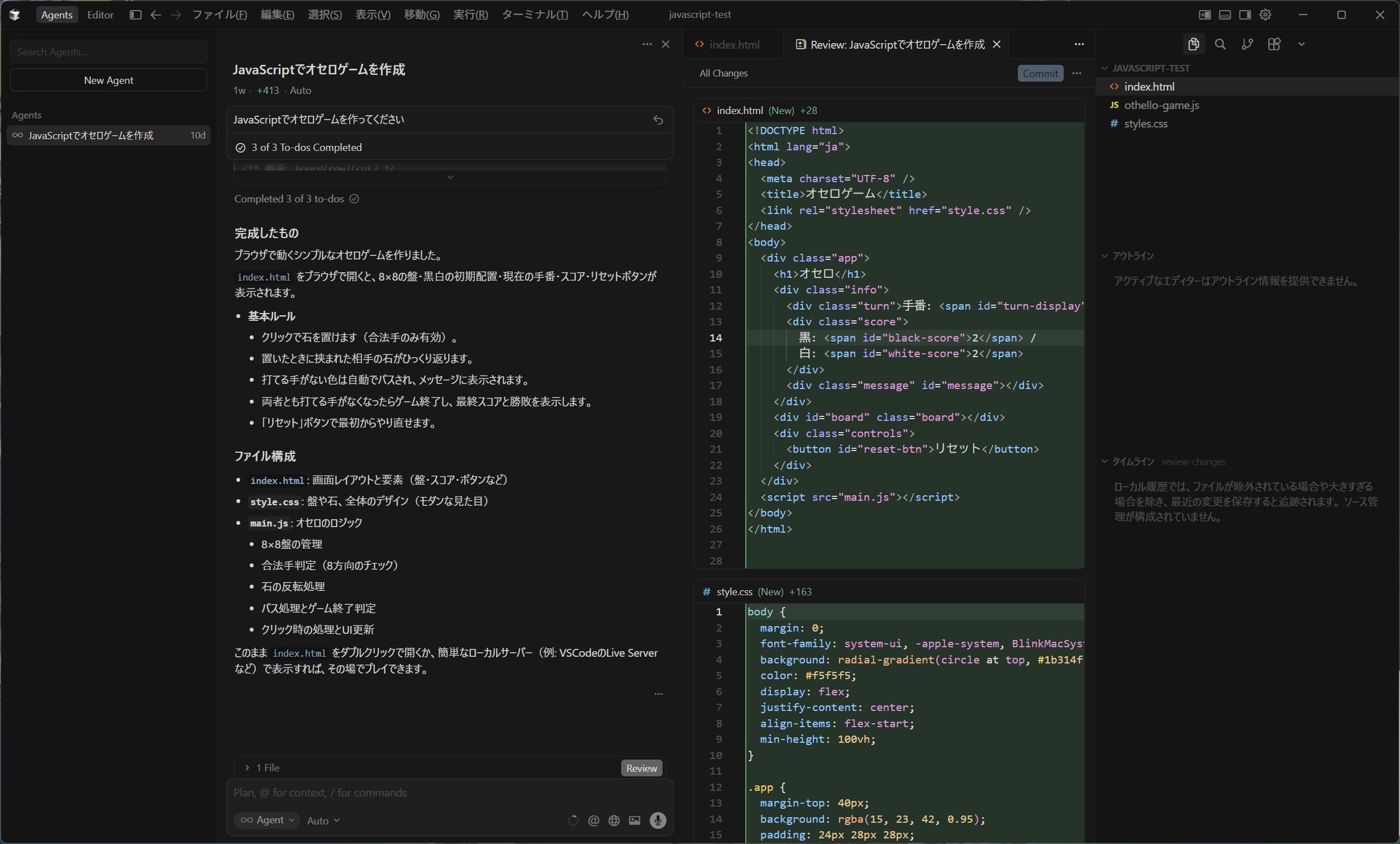Open the ターミナル(T) menu
1400x844 pixels.
[x=534, y=15]
